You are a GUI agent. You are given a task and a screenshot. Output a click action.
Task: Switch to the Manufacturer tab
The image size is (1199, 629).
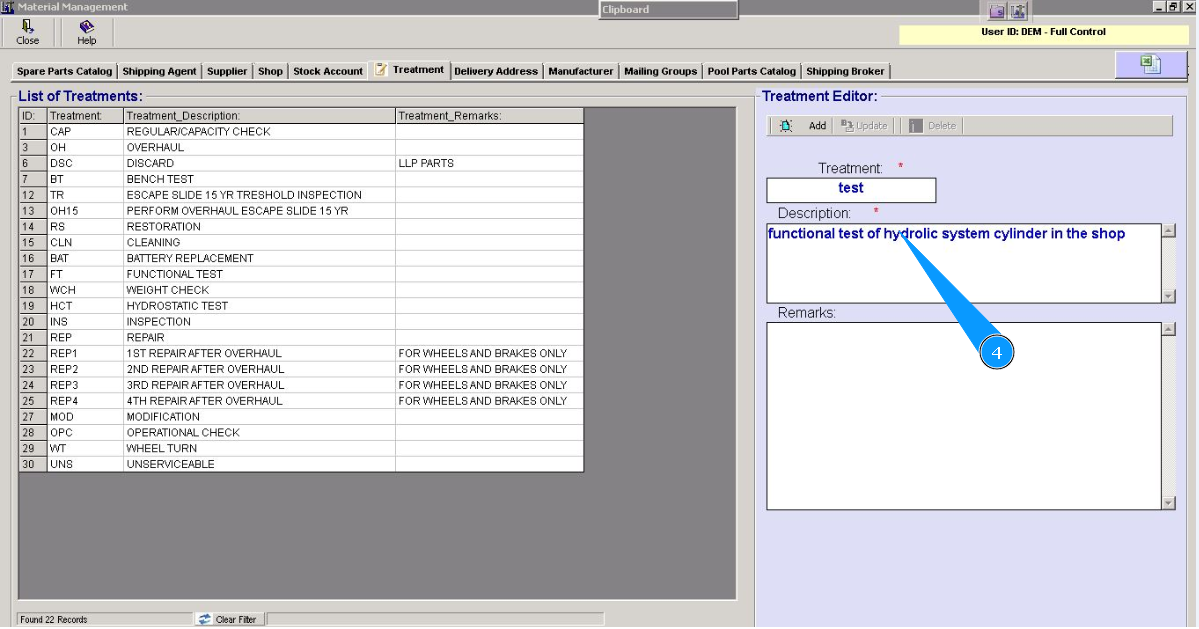tap(580, 71)
